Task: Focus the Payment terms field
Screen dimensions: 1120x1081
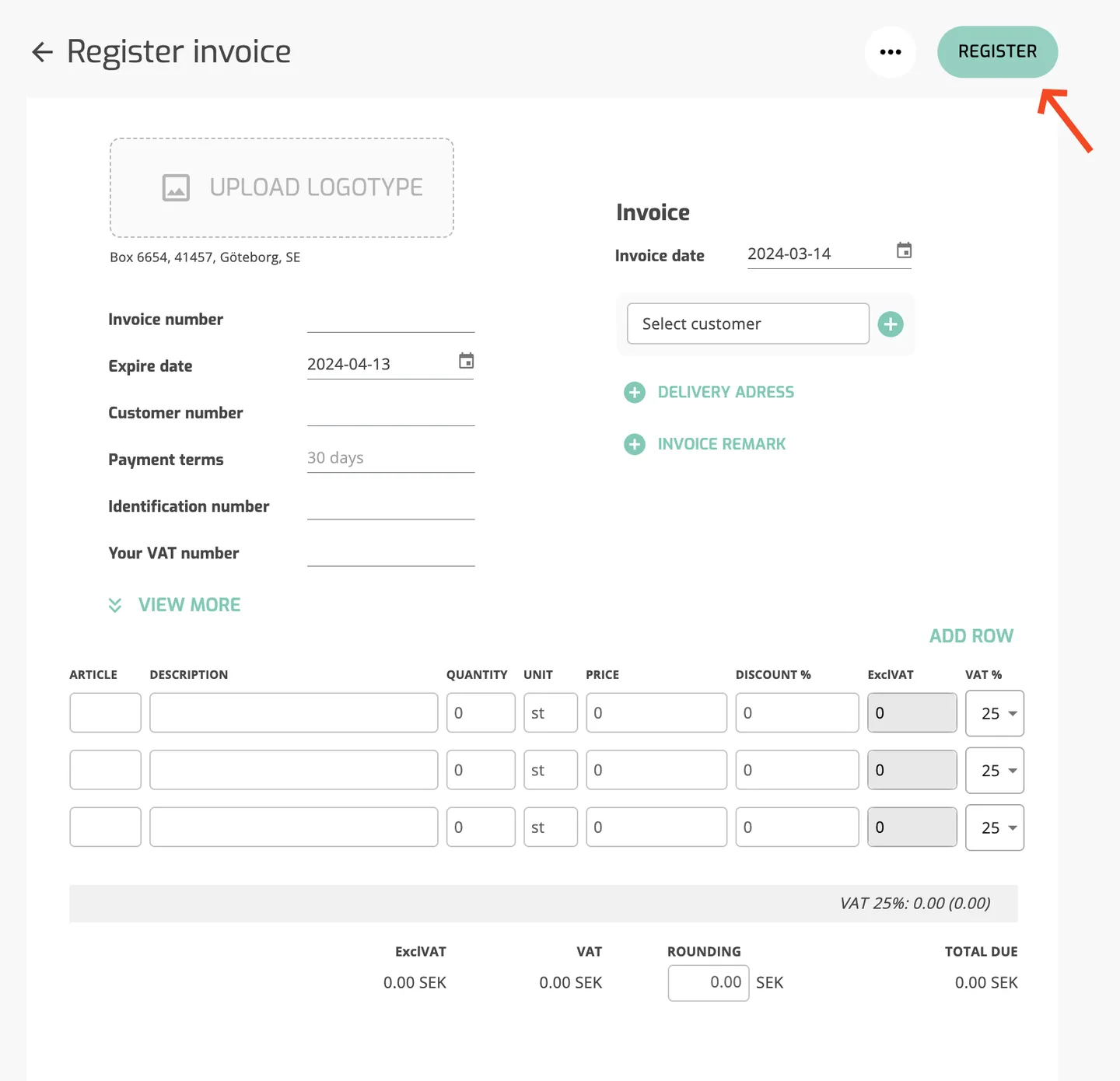Action: [x=390, y=458]
